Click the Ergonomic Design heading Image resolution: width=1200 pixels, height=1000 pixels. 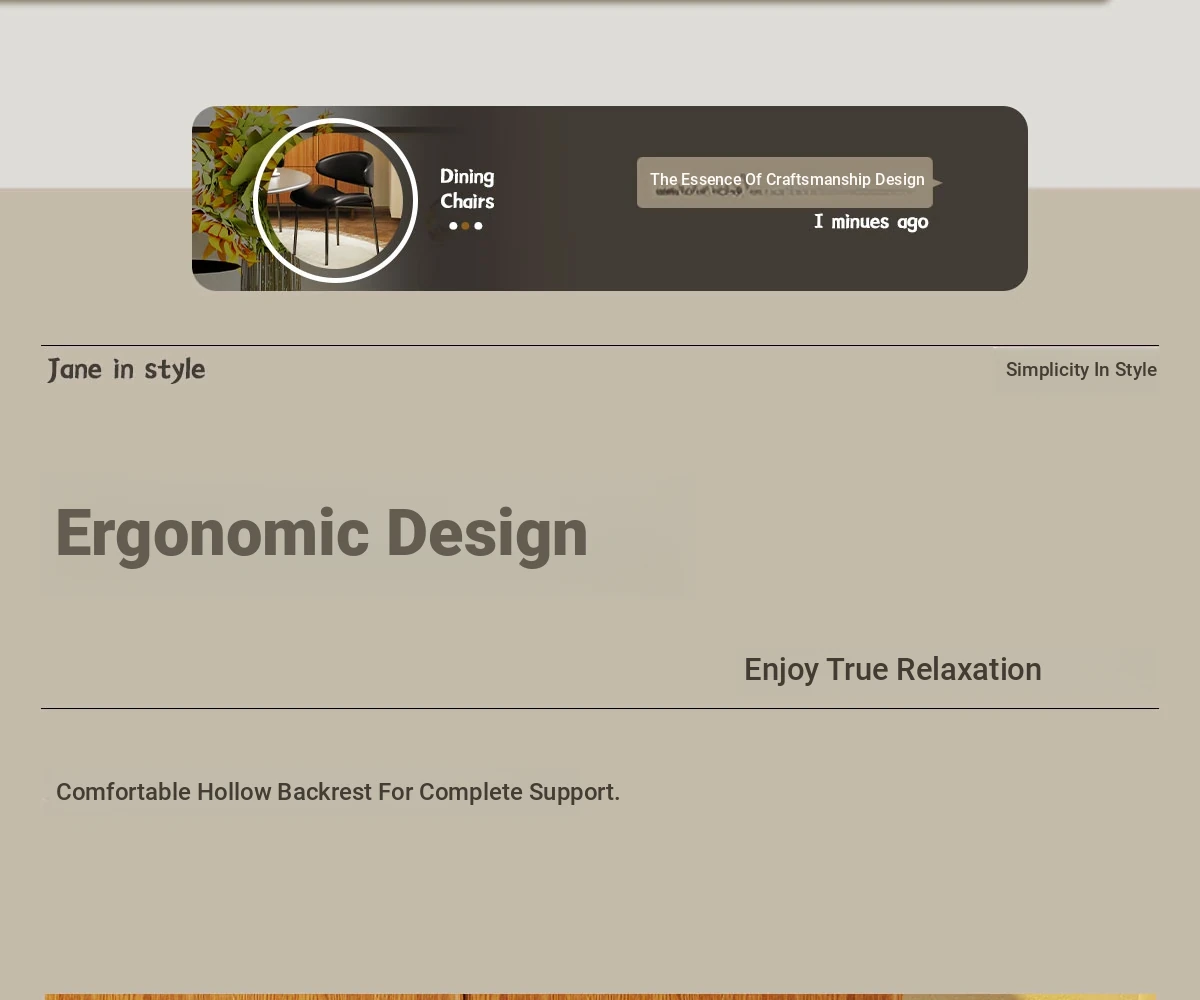[321, 533]
